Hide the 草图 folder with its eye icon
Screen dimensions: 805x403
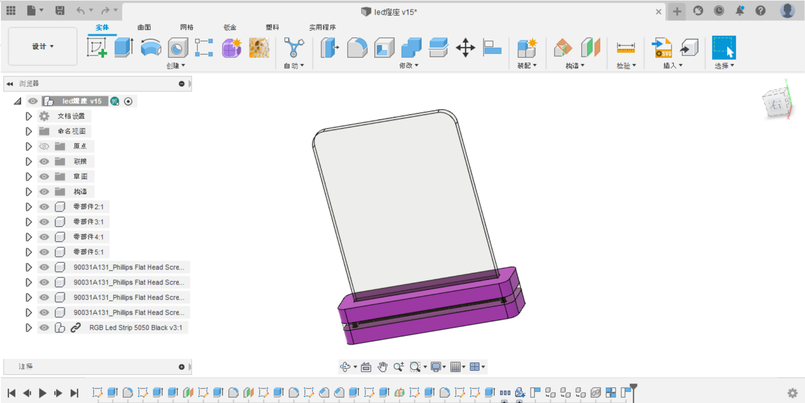(x=44, y=177)
